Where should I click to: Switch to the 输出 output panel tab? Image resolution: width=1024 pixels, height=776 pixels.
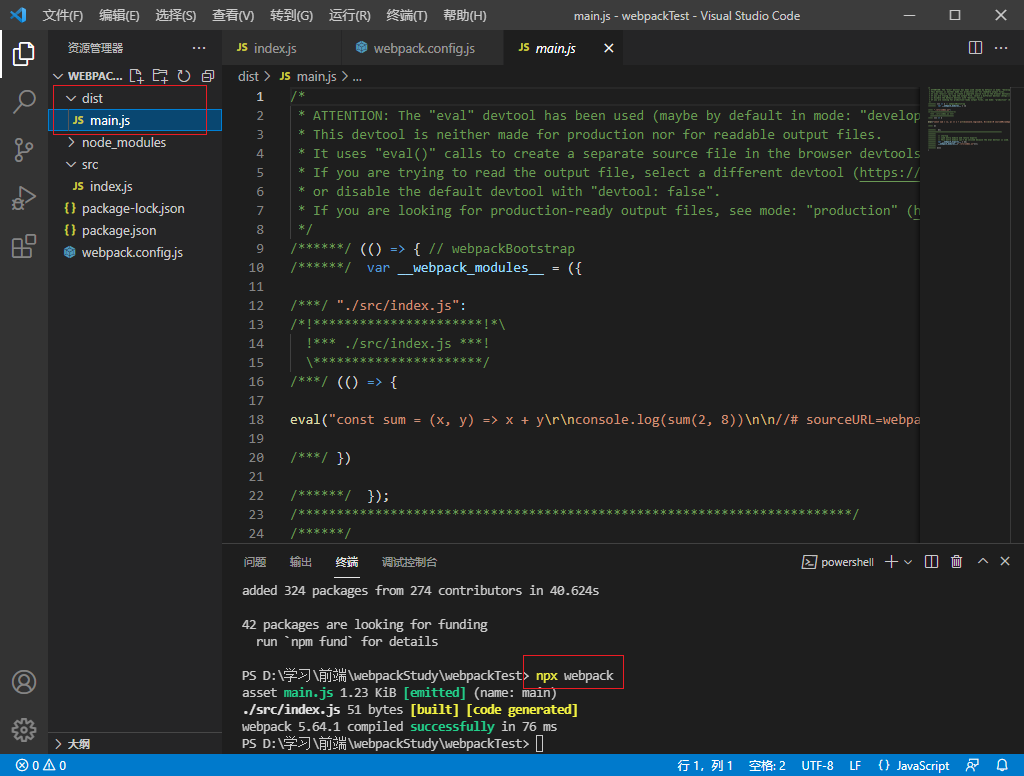coord(300,562)
